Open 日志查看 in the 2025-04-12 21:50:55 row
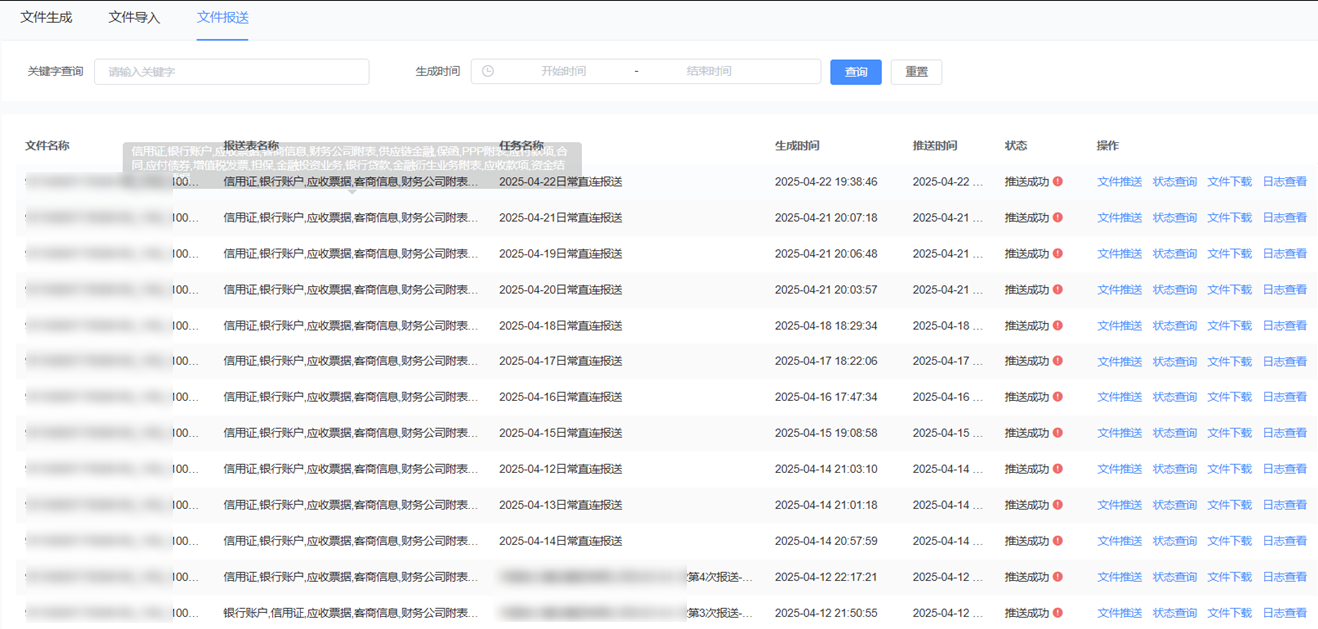 pos(1285,613)
